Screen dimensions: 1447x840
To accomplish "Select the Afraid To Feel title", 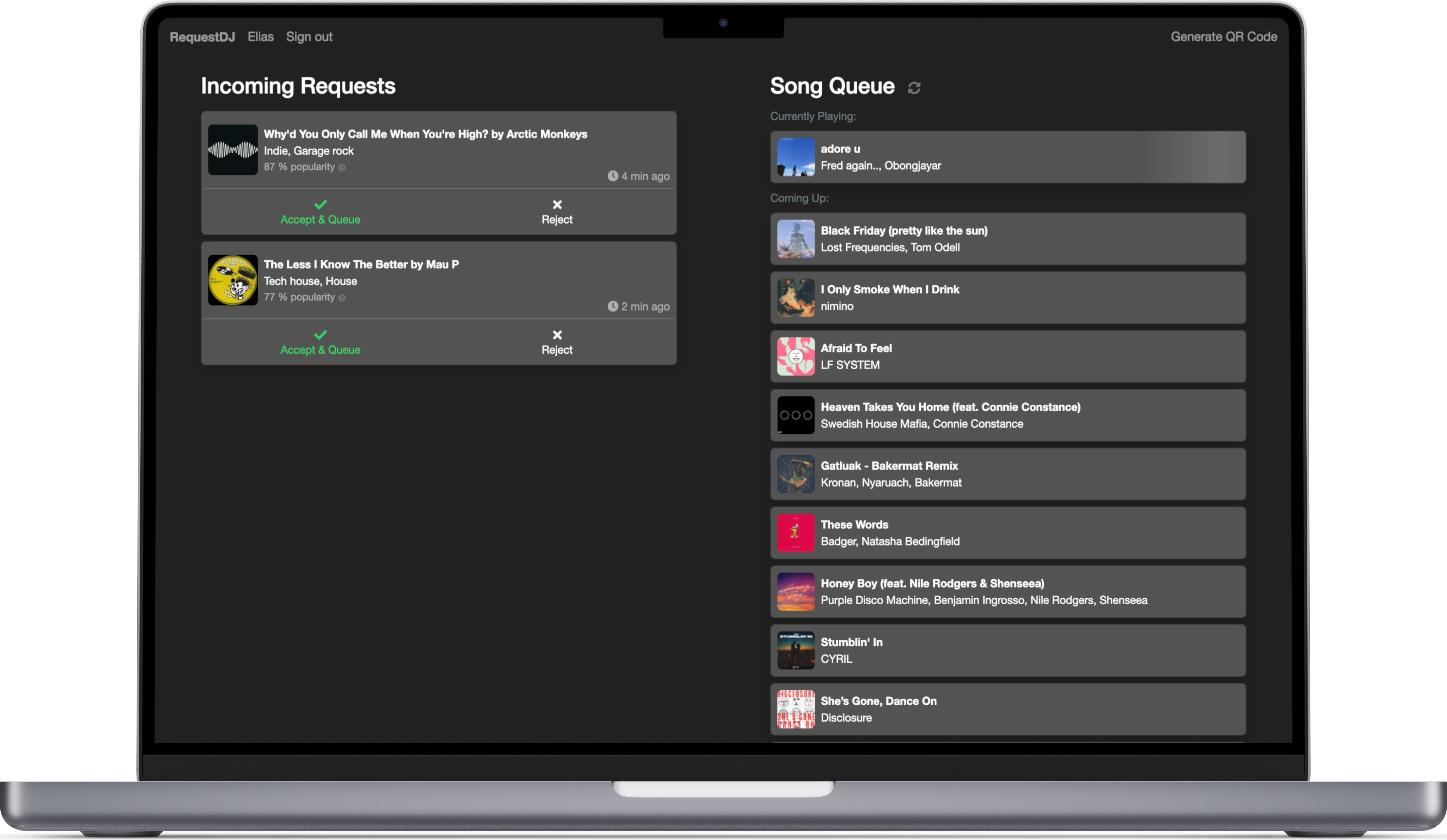I will coord(856,349).
